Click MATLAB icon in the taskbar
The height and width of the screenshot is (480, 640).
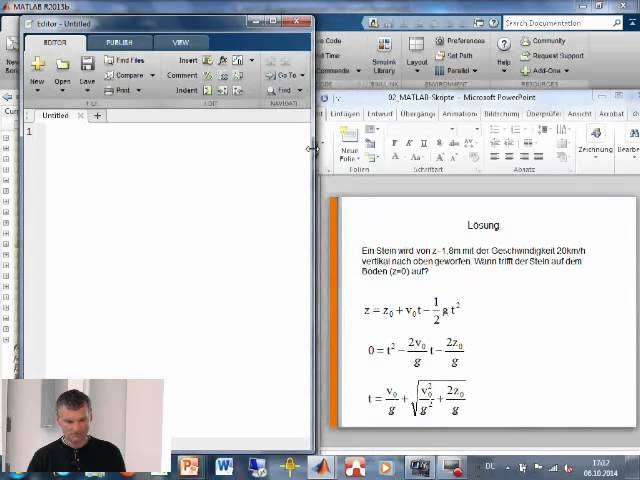pyautogui.click(x=322, y=467)
